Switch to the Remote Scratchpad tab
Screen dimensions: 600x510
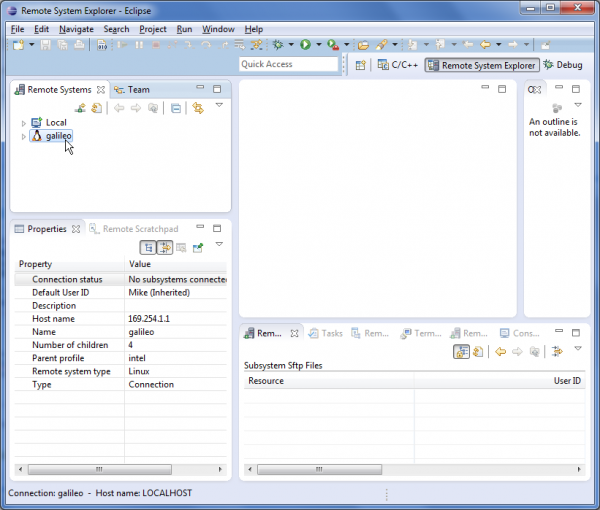(134, 229)
